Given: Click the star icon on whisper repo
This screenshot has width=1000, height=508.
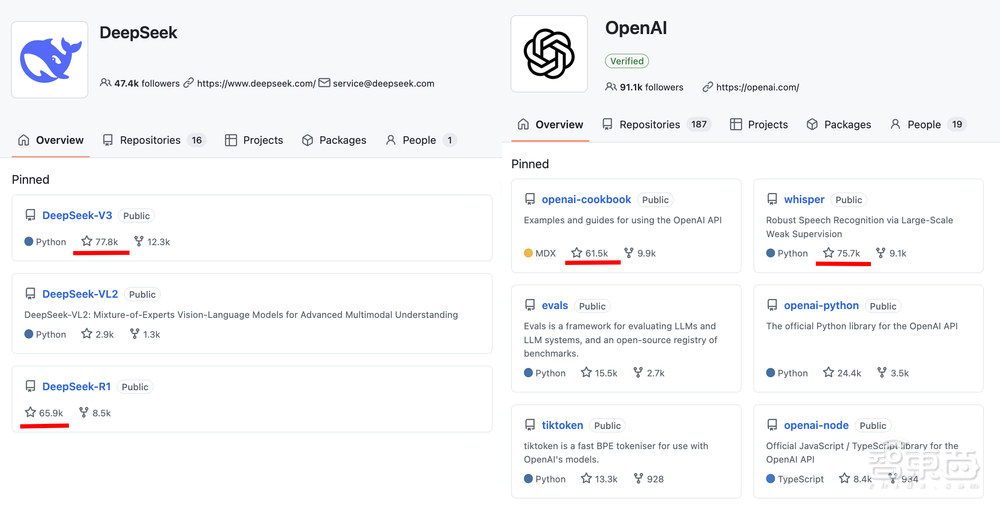Looking at the screenshot, I should (828, 253).
